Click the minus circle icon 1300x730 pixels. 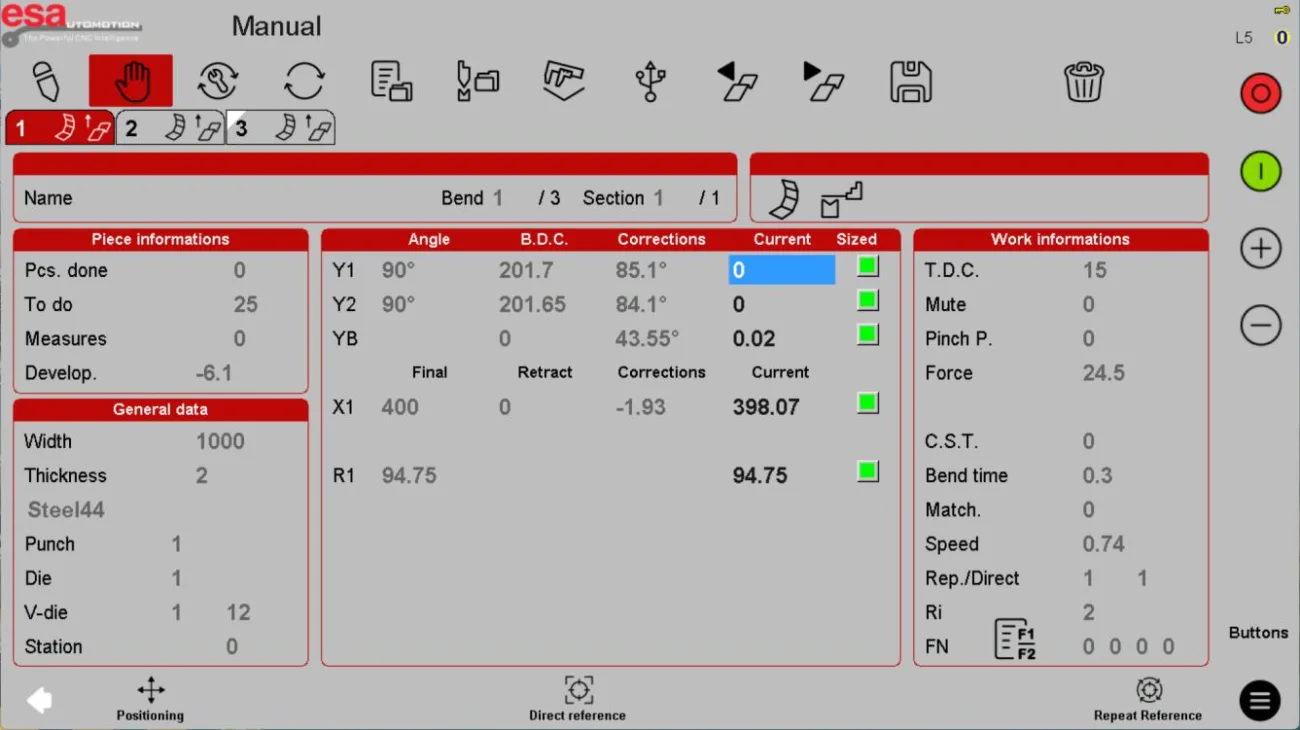1261,325
